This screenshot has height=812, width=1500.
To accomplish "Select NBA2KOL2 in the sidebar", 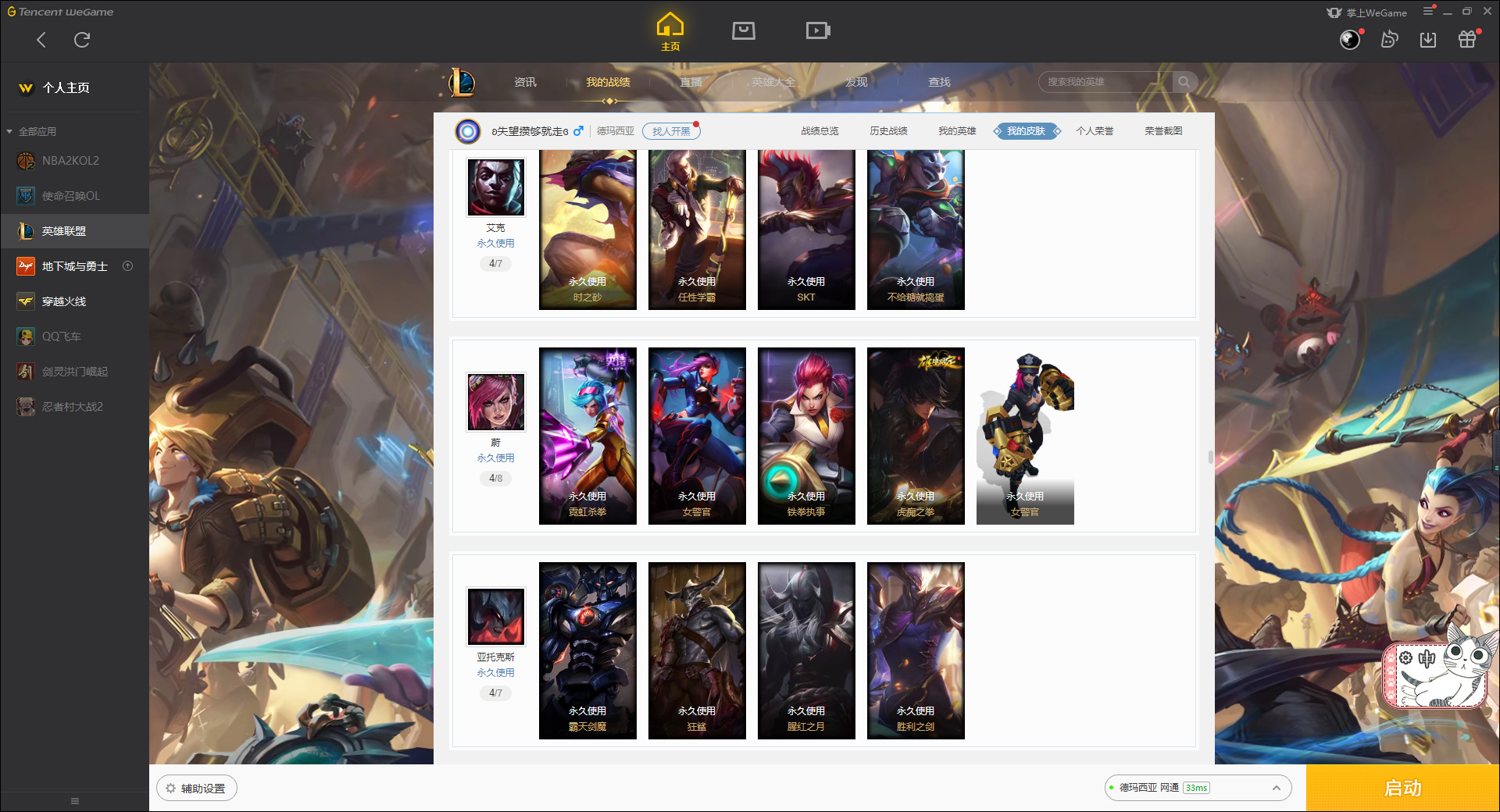I will coord(74,161).
